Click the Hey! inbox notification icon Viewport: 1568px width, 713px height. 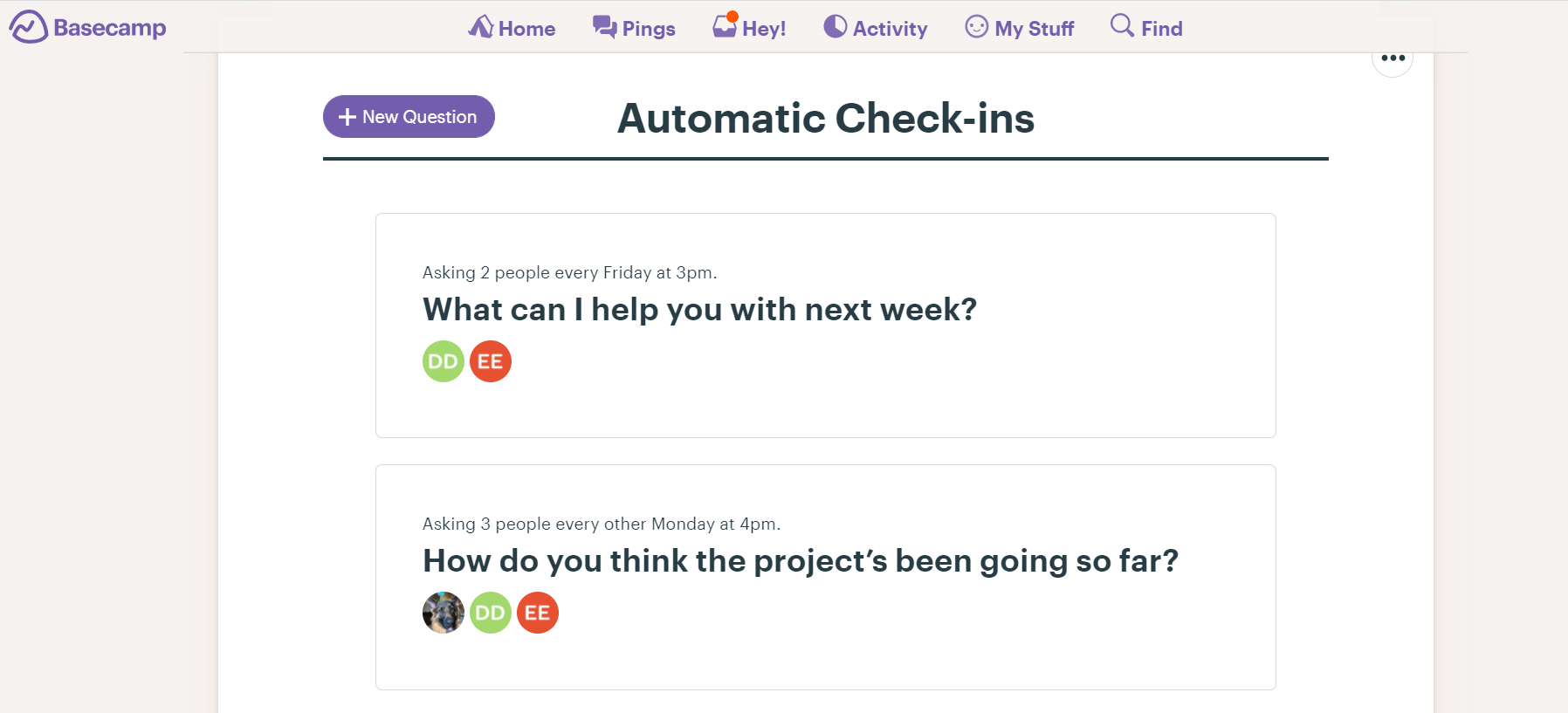[725, 26]
